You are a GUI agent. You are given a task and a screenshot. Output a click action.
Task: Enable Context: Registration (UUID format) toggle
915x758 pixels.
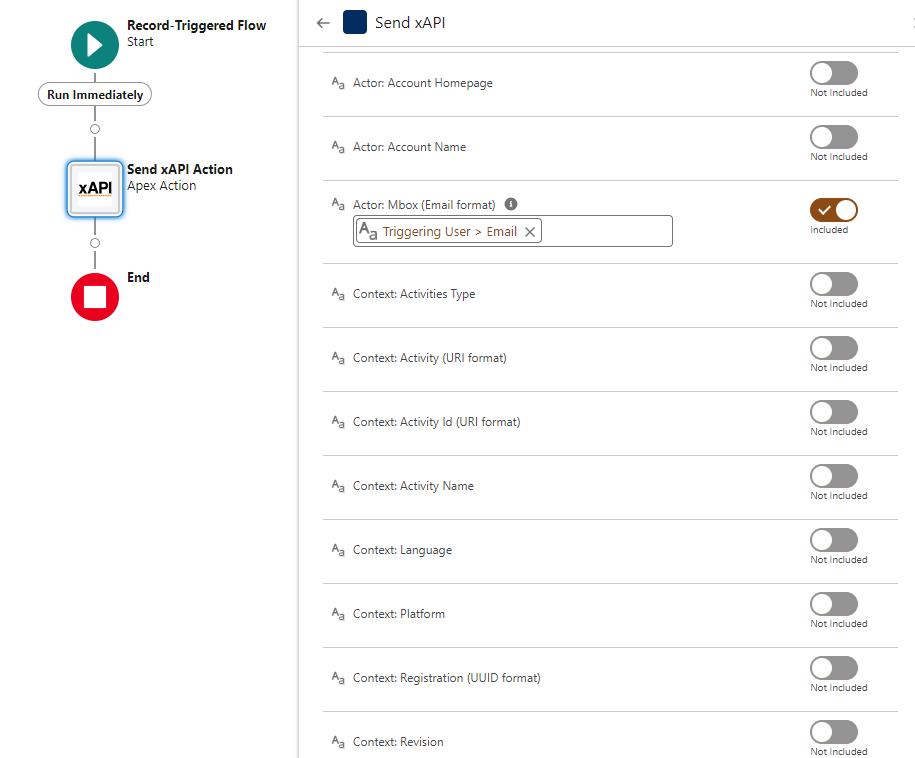tap(833, 668)
